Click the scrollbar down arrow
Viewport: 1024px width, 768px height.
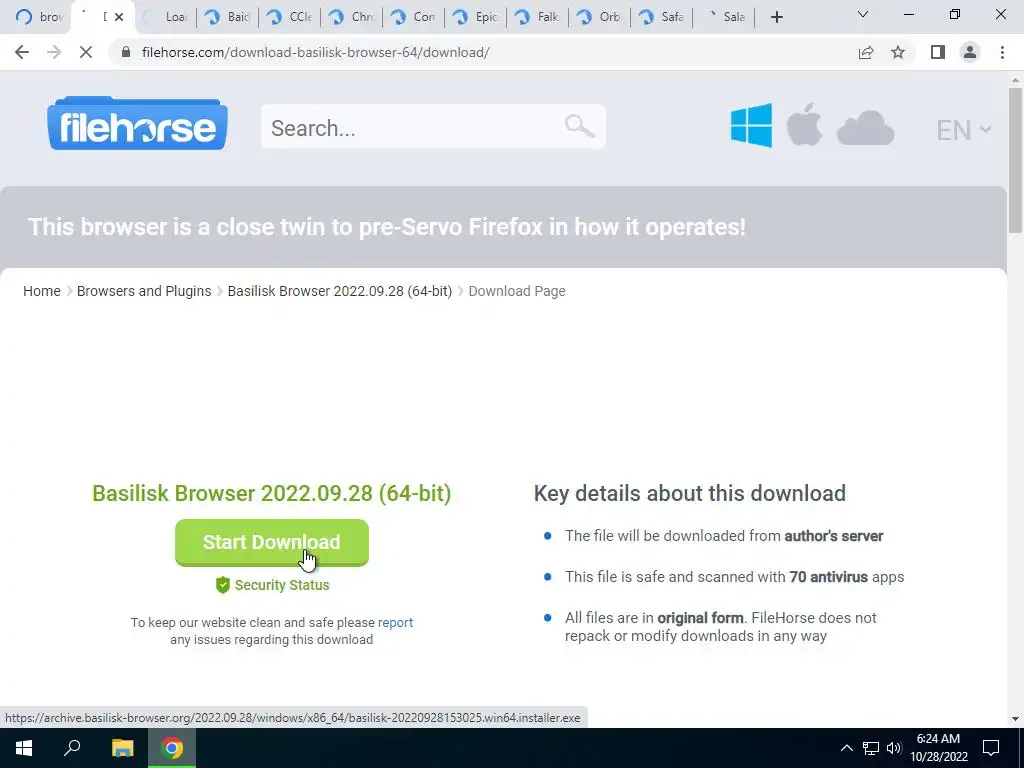click(x=1015, y=718)
